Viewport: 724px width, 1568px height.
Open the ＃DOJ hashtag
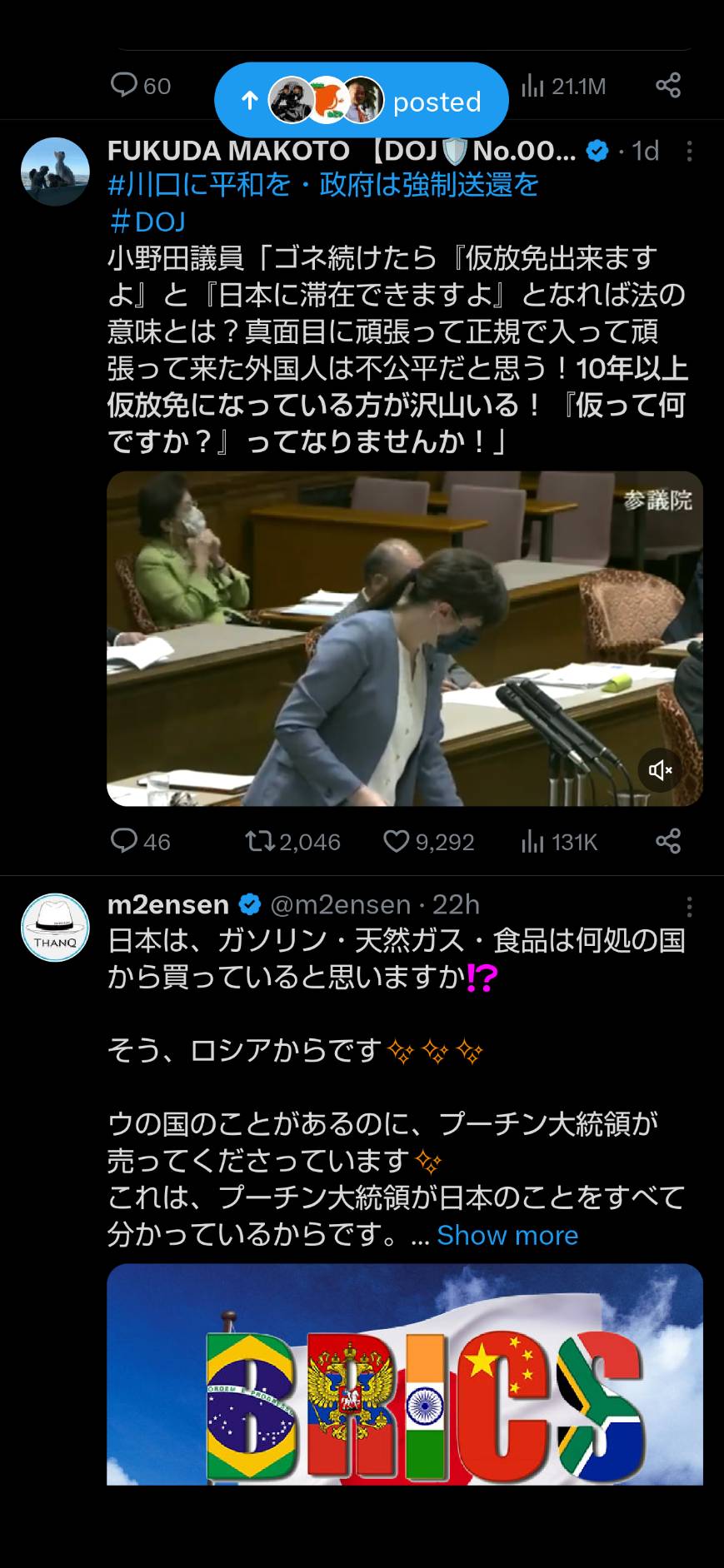(x=147, y=222)
